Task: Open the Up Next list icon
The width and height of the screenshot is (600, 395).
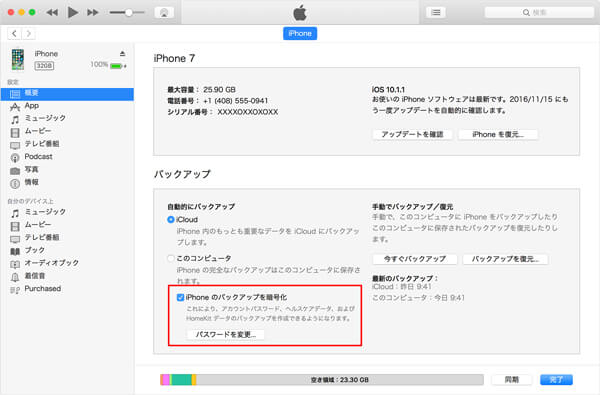Action: (435, 13)
